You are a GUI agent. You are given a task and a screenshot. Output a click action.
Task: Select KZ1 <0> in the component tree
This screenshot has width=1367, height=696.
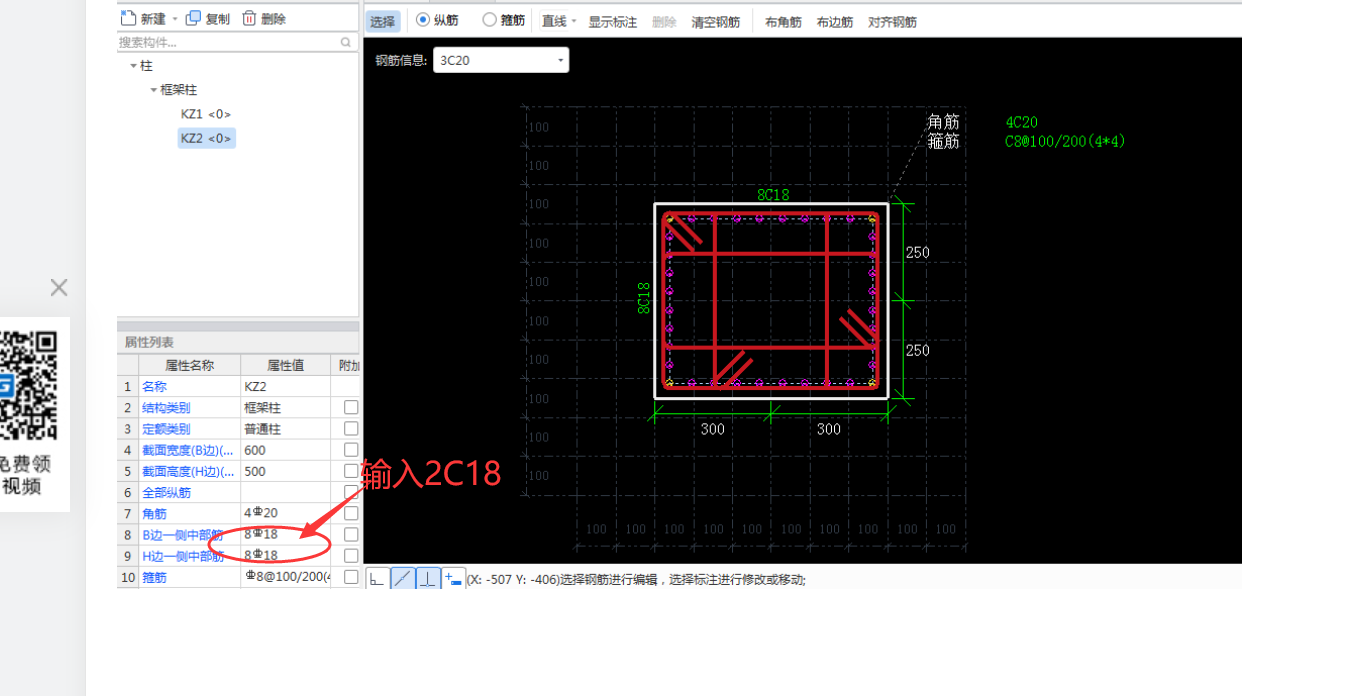click(206, 114)
